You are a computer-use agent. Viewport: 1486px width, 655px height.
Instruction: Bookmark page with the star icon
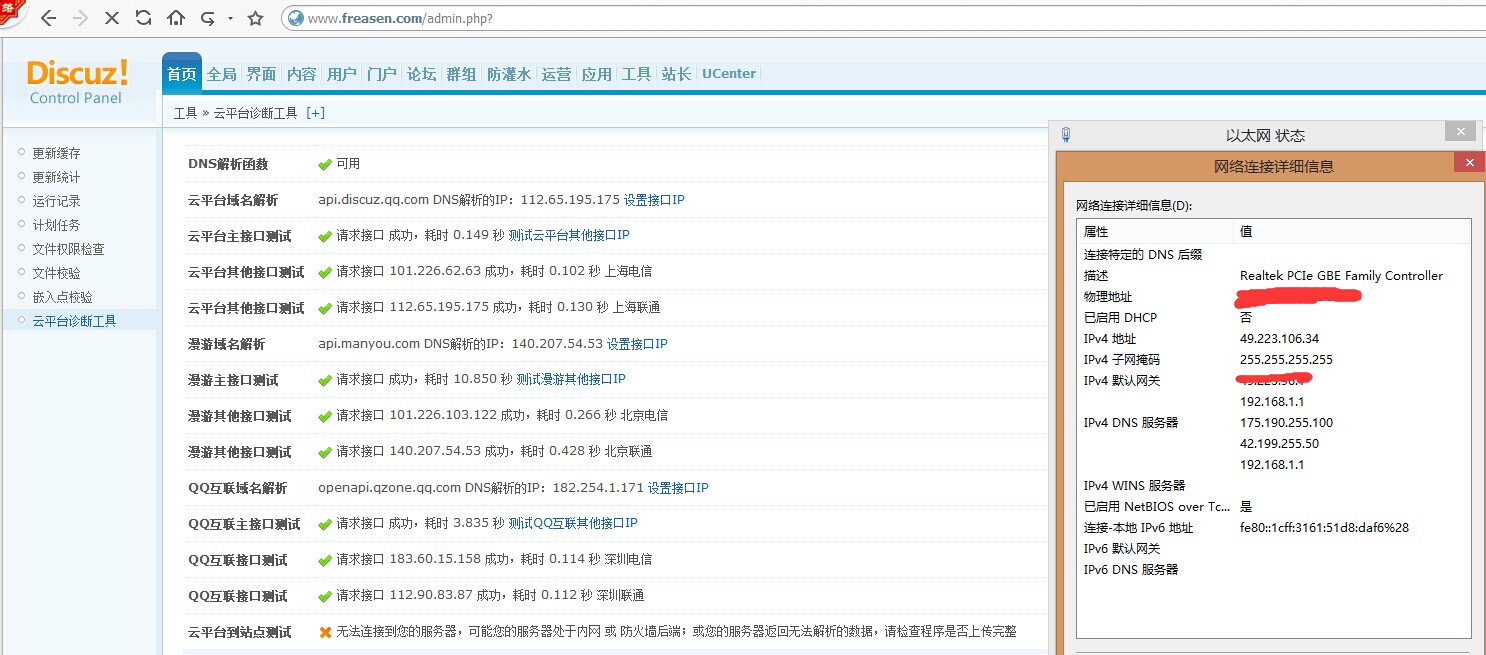(x=255, y=18)
